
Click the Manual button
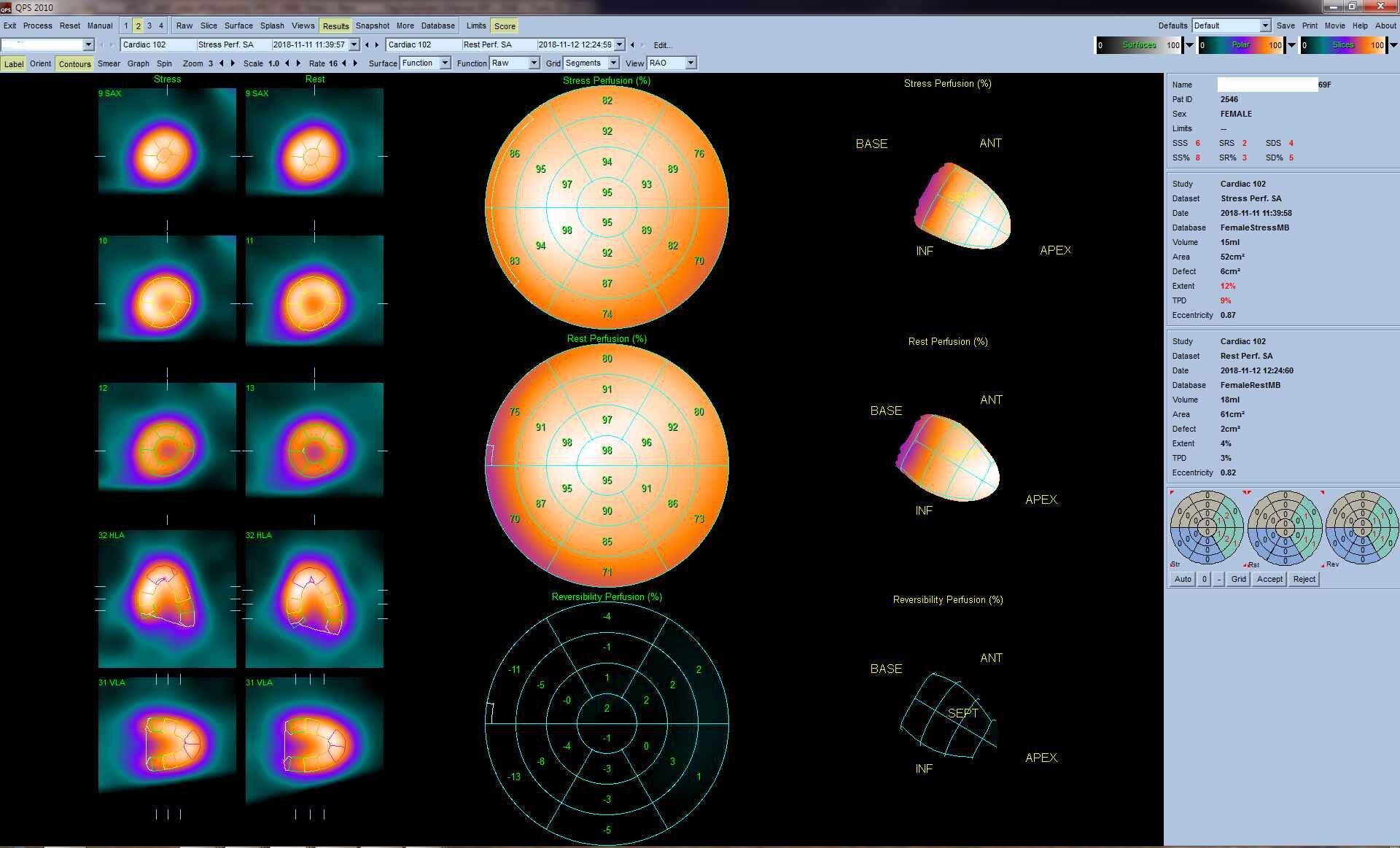tap(100, 26)
